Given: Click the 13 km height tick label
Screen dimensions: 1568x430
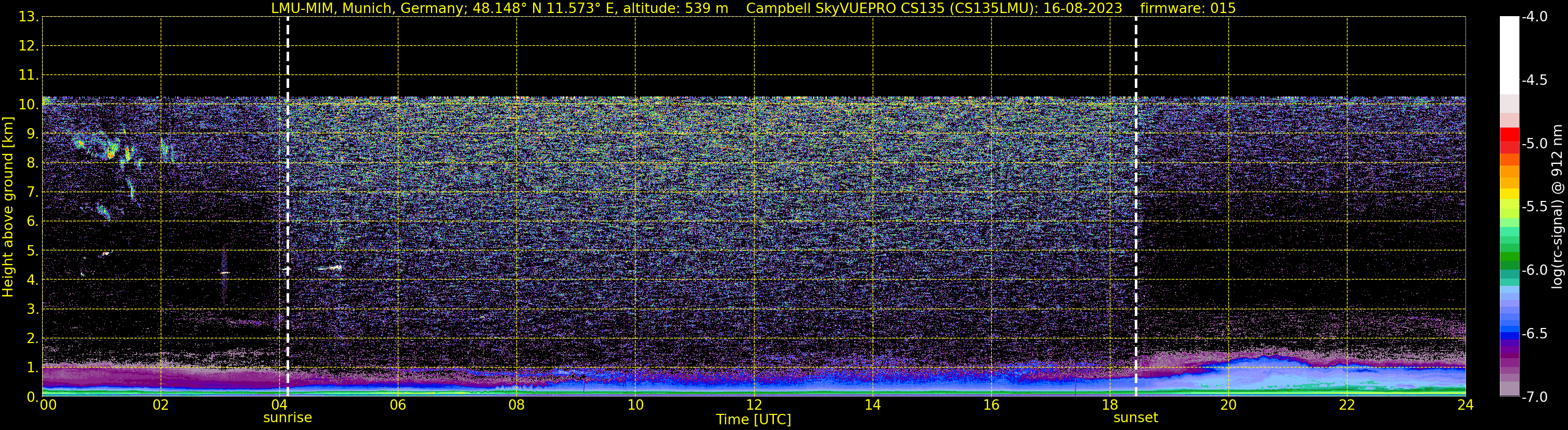Looking at the screenshot, I should pyautogui.click(x=29, y=17).
